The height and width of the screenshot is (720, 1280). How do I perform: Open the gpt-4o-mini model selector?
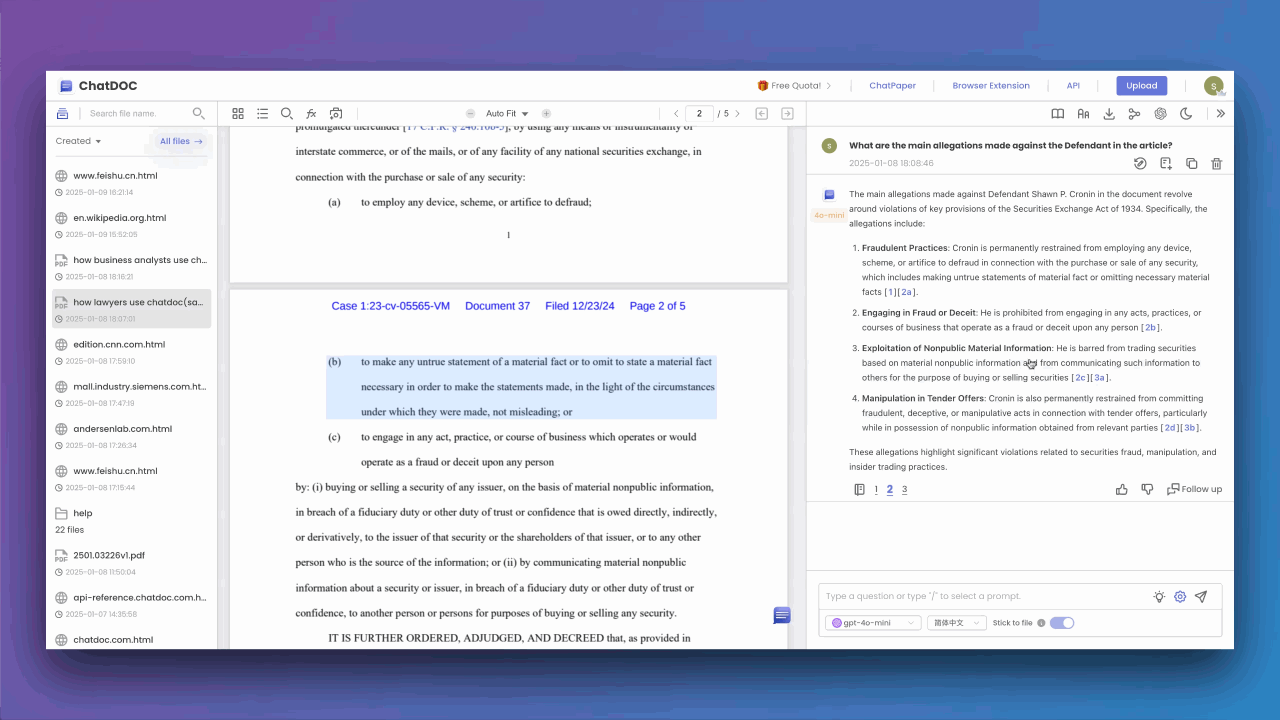872,622
